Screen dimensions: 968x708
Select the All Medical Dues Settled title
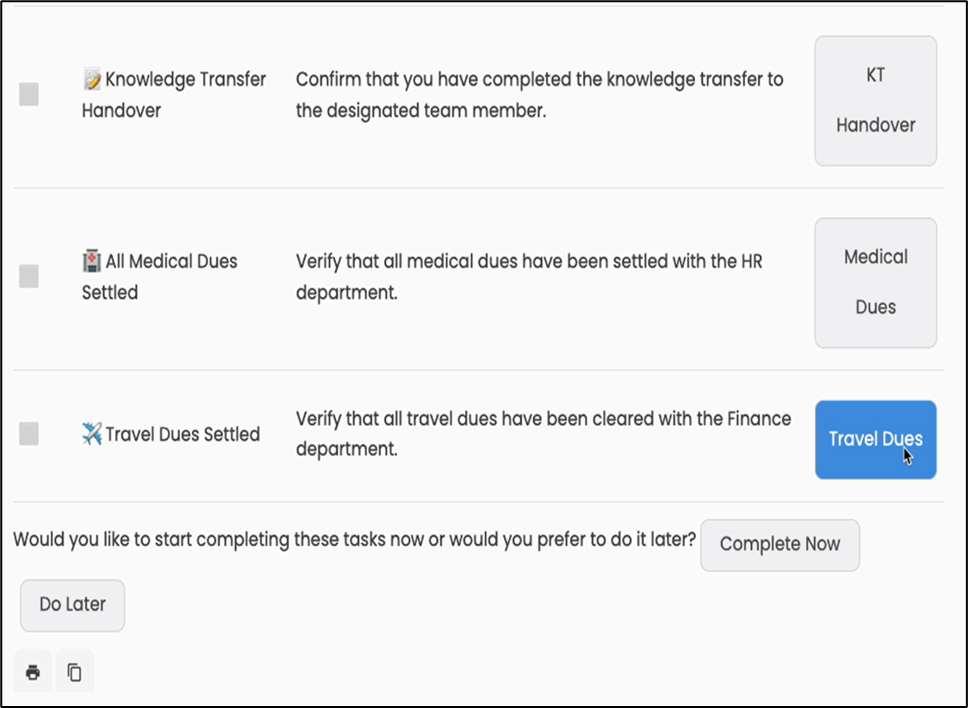[160, 277]
